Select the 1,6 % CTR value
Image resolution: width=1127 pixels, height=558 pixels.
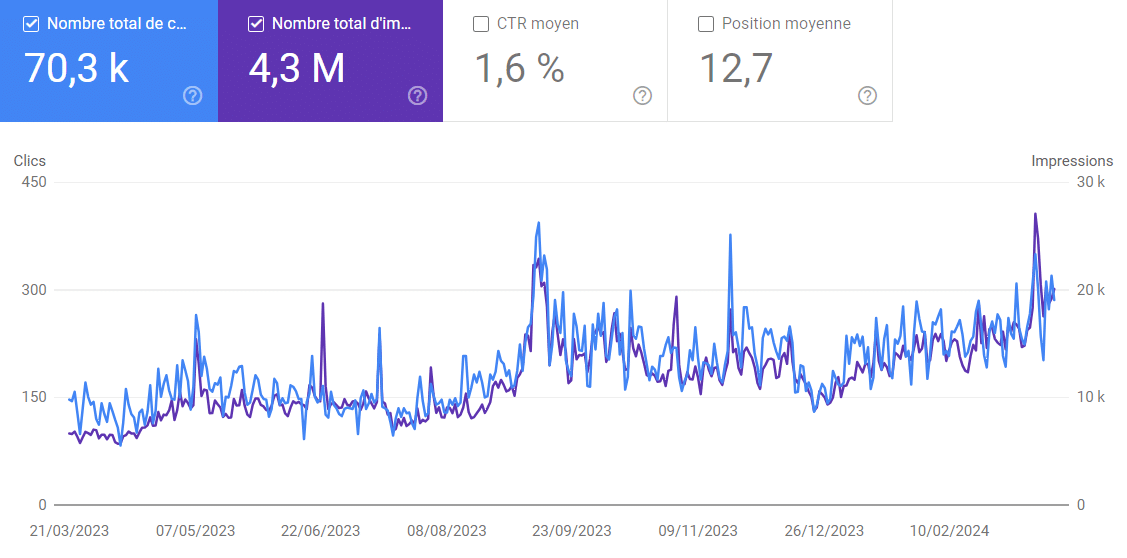[519, 68]
